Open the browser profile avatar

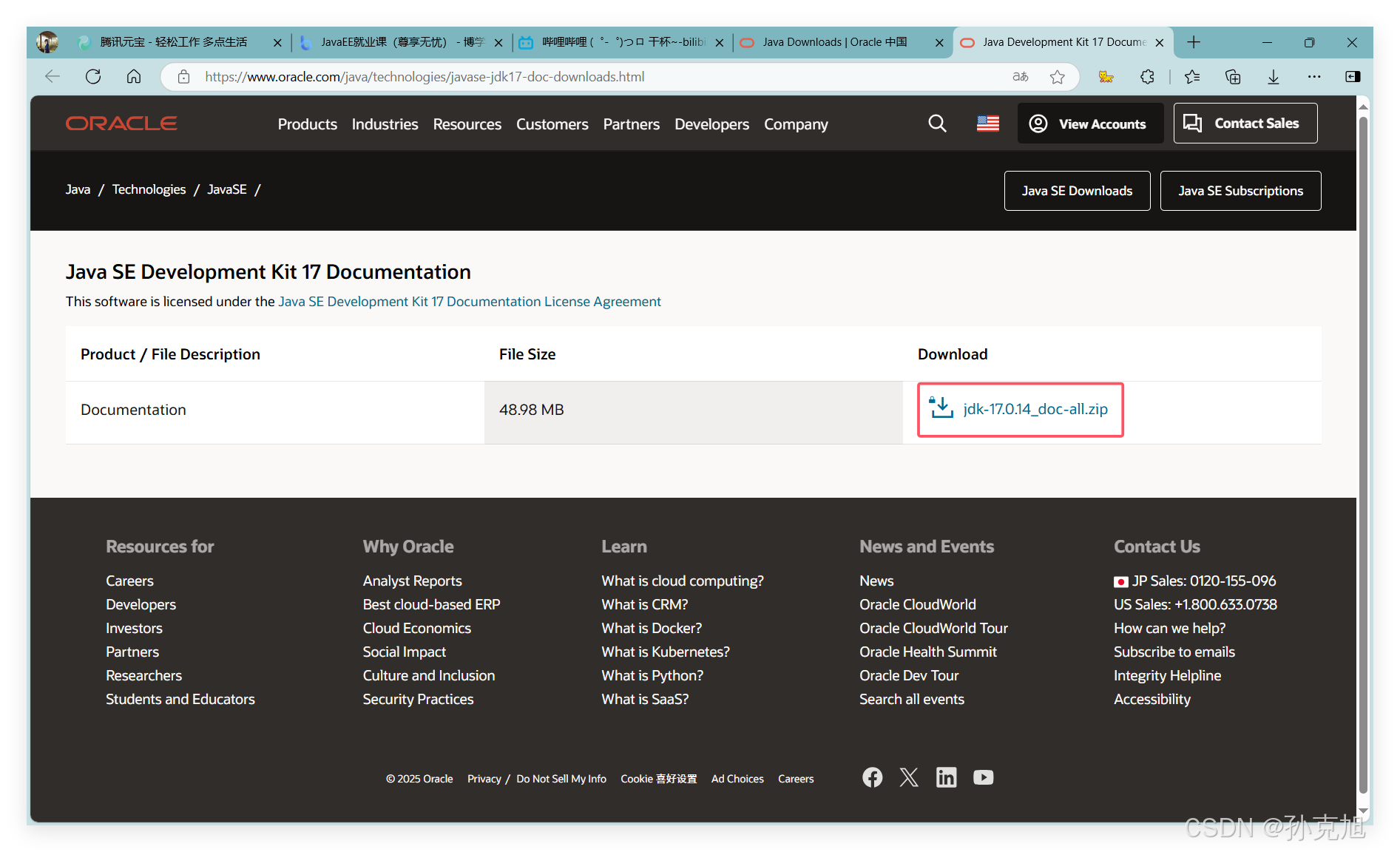pyautogui.click(x=47, y=42)
